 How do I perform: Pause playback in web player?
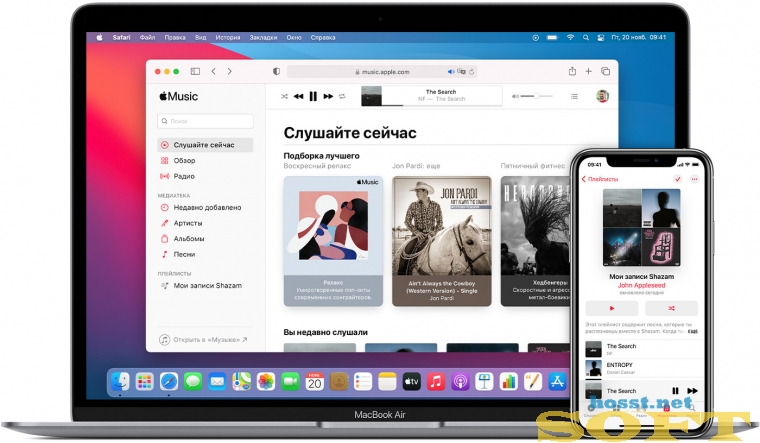coord(313,96)
